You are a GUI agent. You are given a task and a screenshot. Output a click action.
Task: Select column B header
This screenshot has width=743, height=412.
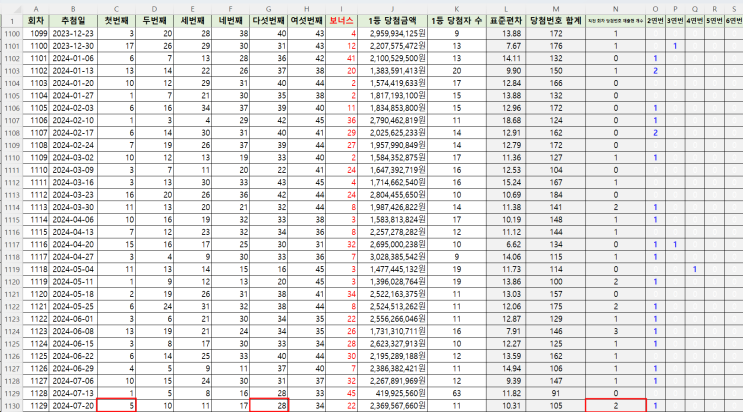click(73, 9)
